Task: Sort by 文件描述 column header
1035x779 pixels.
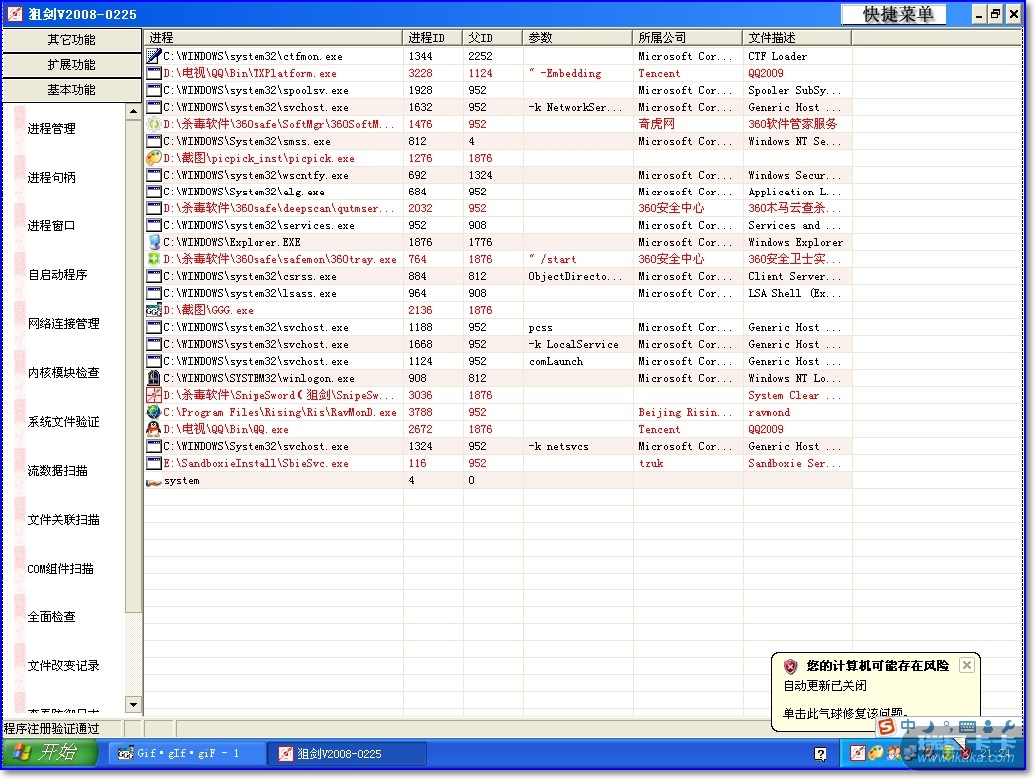Action: (797, 38)
